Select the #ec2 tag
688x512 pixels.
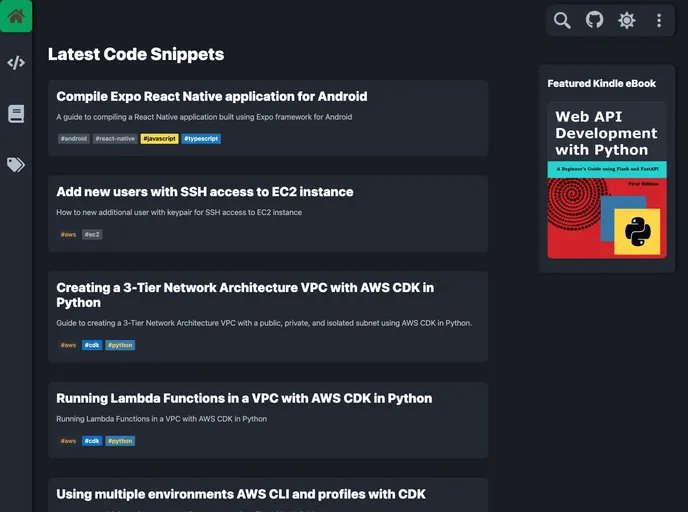(x=92, y=235)
